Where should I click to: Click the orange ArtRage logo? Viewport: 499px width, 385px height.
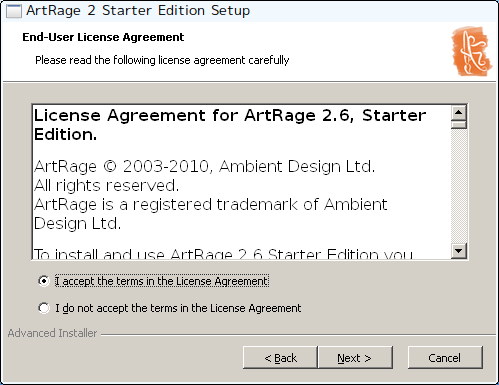(x=471, y=51)
